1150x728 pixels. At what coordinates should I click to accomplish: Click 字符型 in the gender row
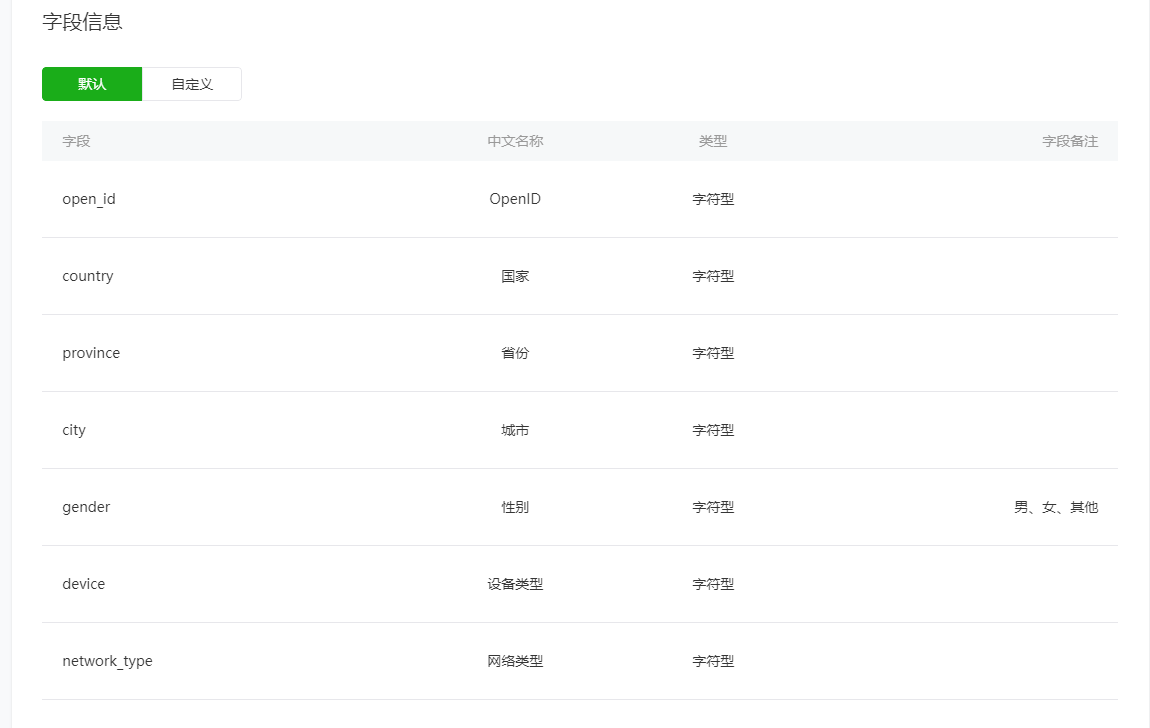click(x=713, y=507)
